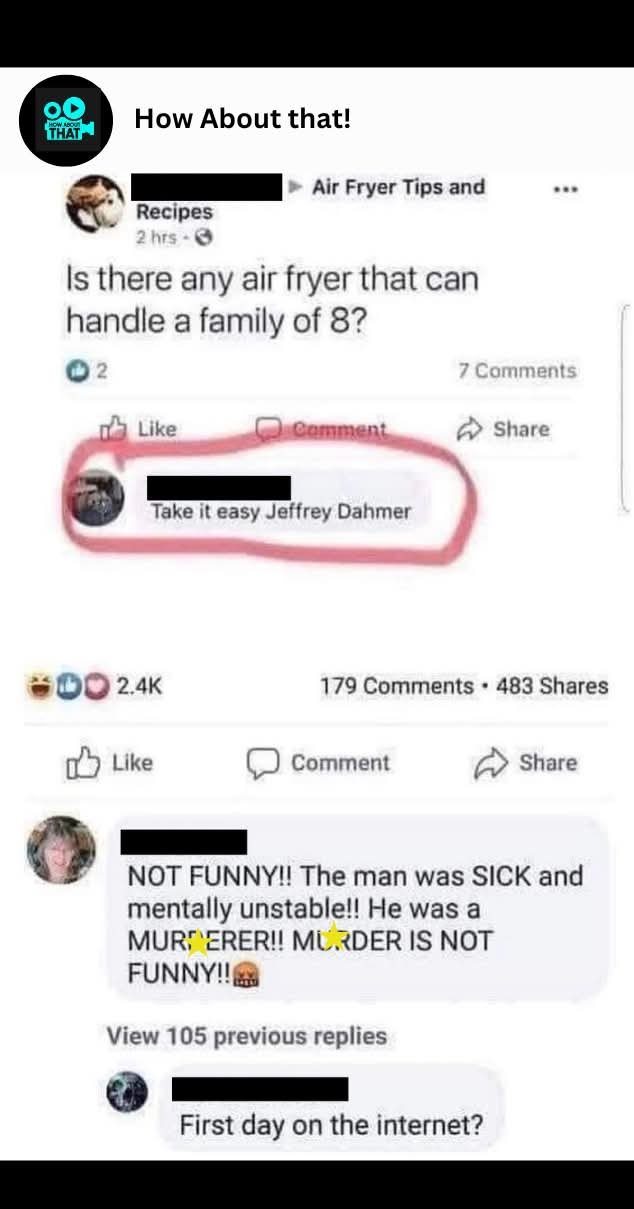Open the three-dot post options menu
The height and width of the screenshot is (1209, 634).
[567, 189]
